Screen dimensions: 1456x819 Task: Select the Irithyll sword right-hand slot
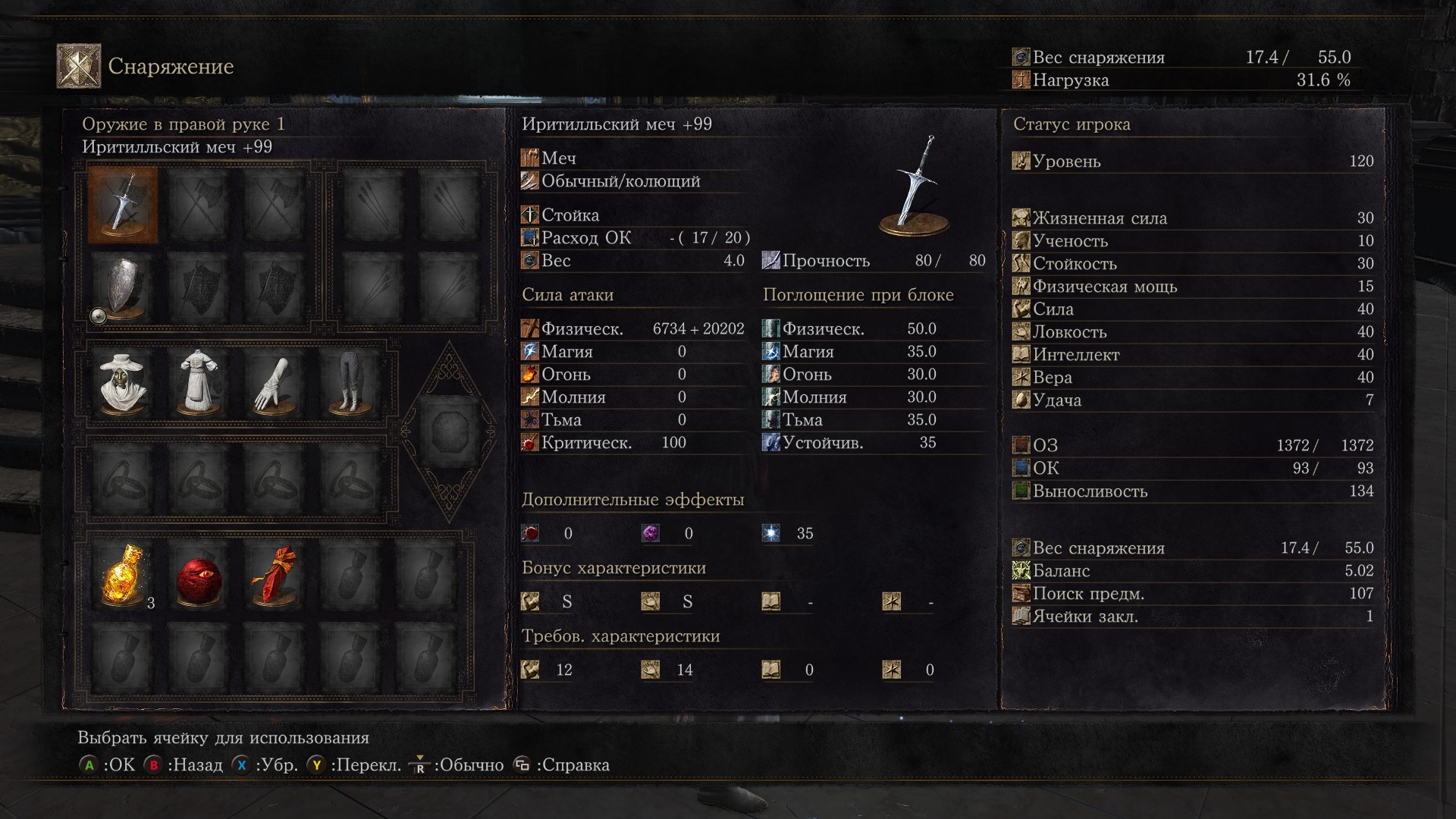pos(123,205)
